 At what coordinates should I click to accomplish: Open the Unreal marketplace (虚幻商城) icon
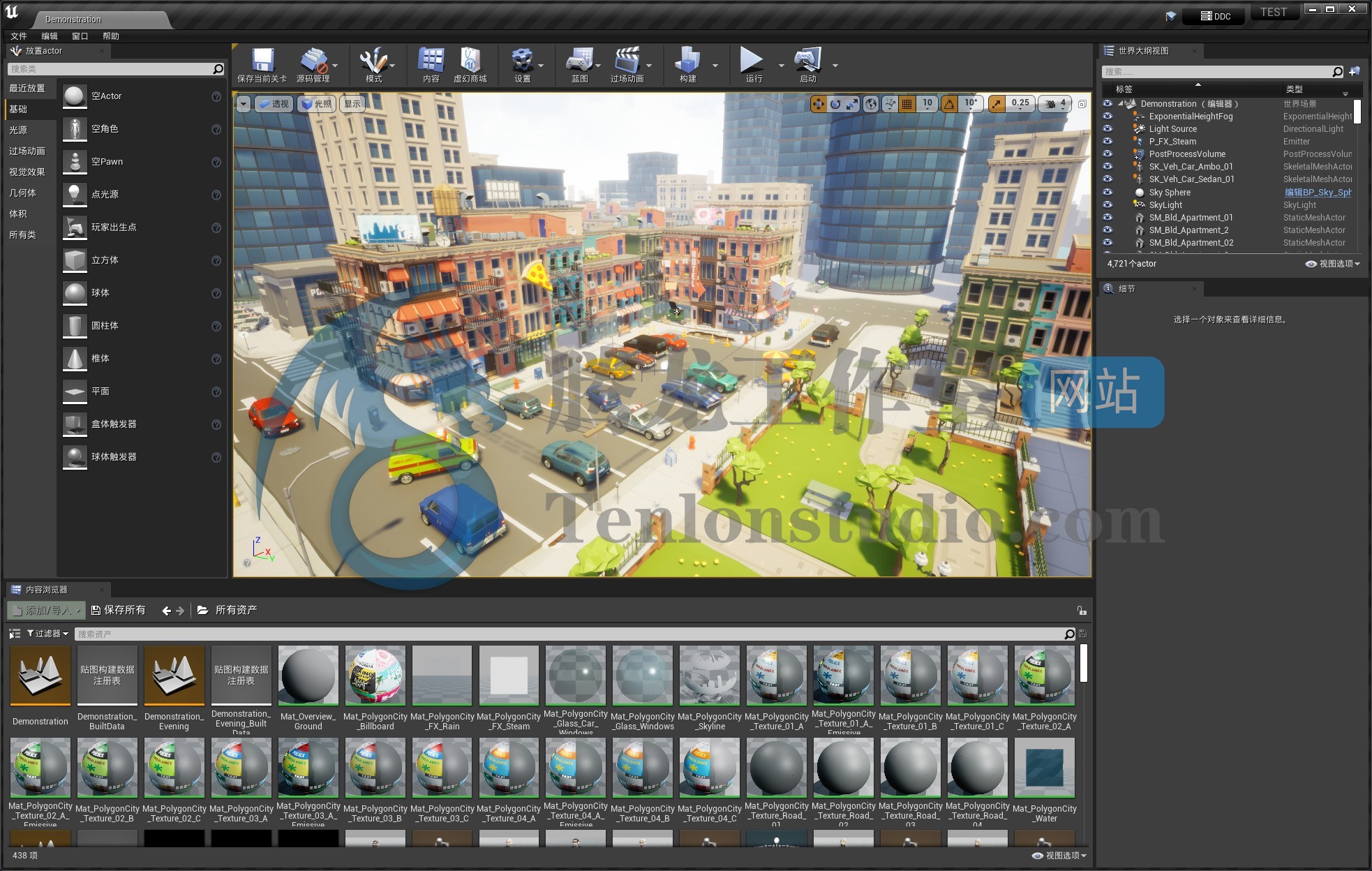point(470,61)
